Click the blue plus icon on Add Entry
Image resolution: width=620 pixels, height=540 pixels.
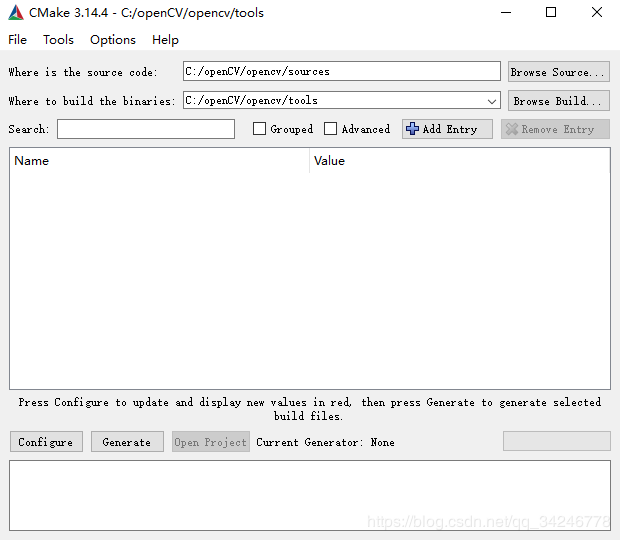point(412,129)
